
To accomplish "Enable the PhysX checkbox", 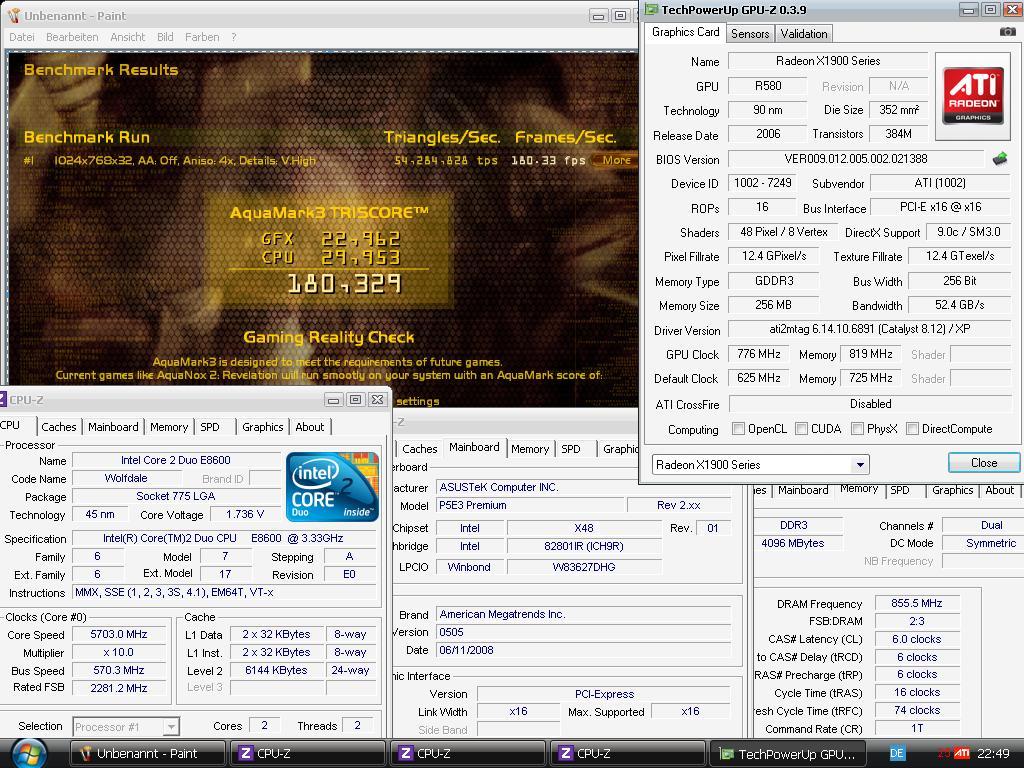I will point(857,428).
